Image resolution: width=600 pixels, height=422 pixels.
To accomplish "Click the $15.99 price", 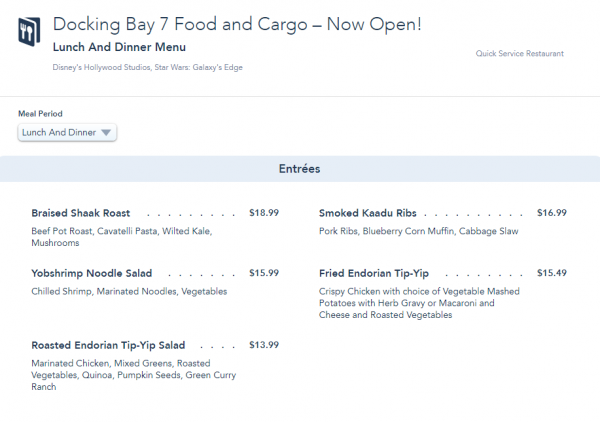I will [264, 273].
